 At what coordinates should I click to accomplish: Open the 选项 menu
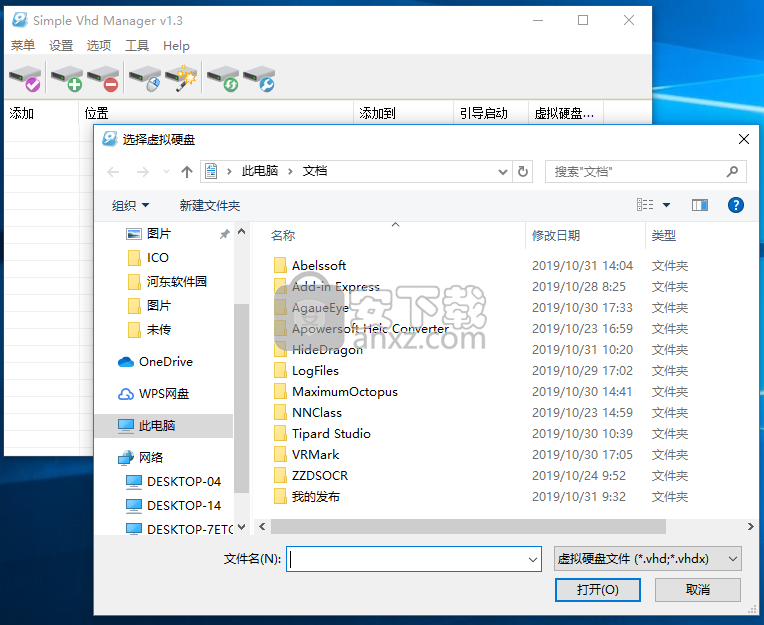(x=99, y=46)
